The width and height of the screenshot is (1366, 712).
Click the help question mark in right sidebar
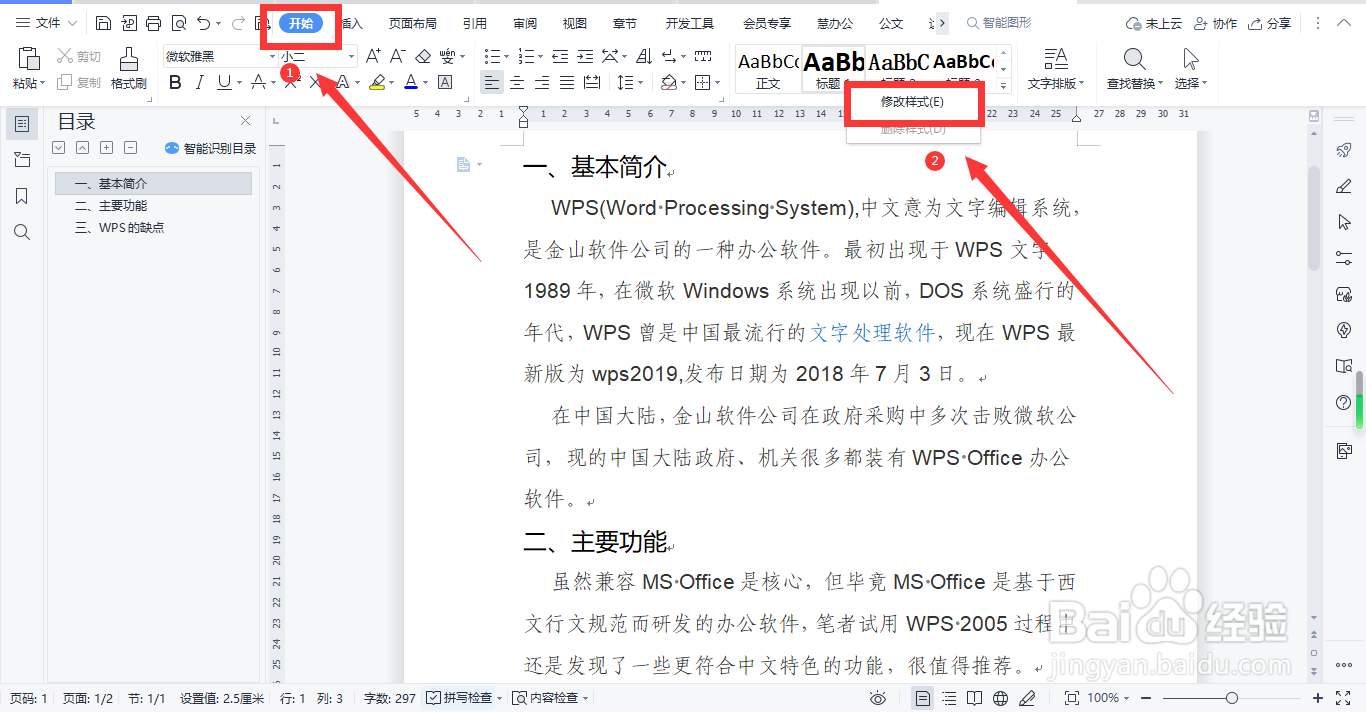tap(1344, 403)
